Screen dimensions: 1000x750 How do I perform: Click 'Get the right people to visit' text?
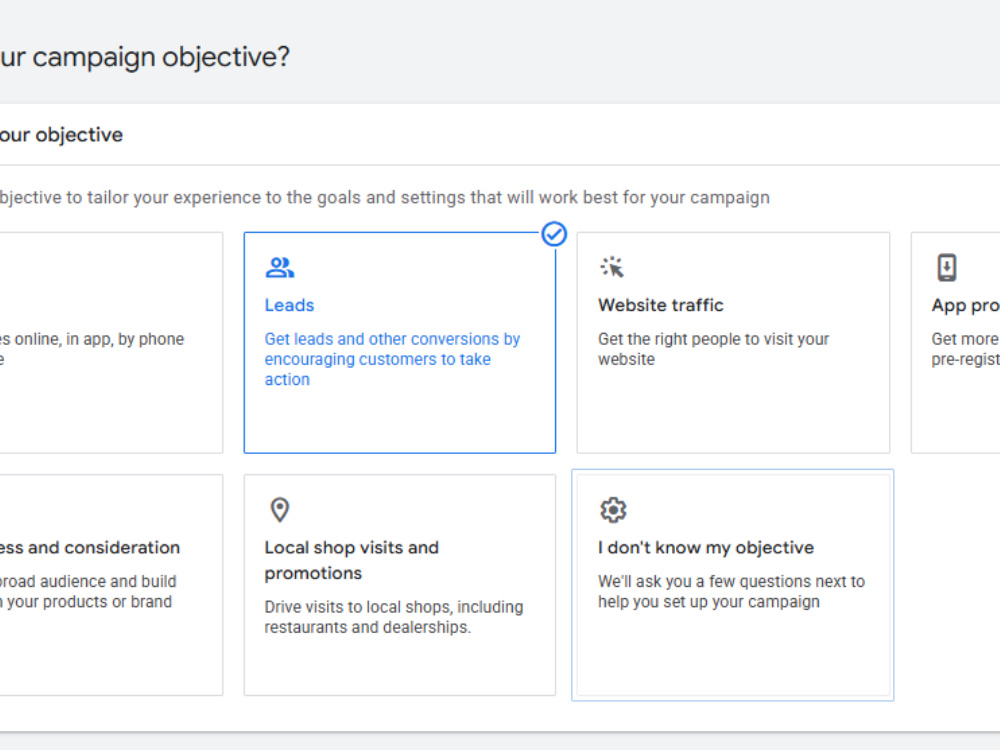[714, 349]
